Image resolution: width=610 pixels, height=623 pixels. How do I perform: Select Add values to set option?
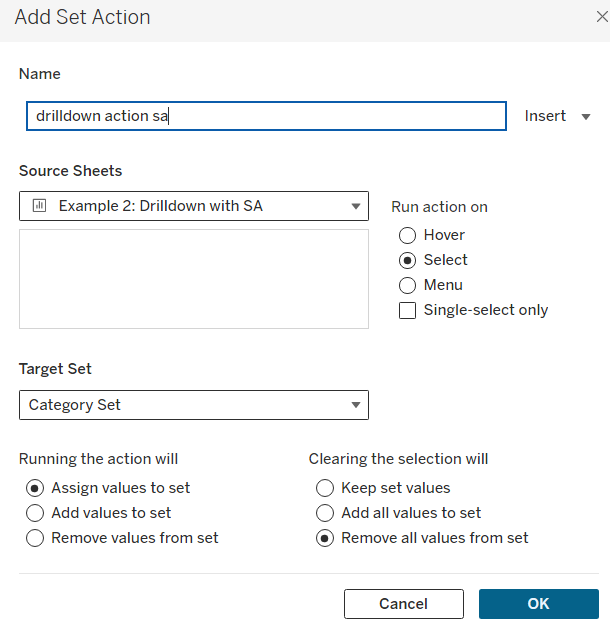35,513
